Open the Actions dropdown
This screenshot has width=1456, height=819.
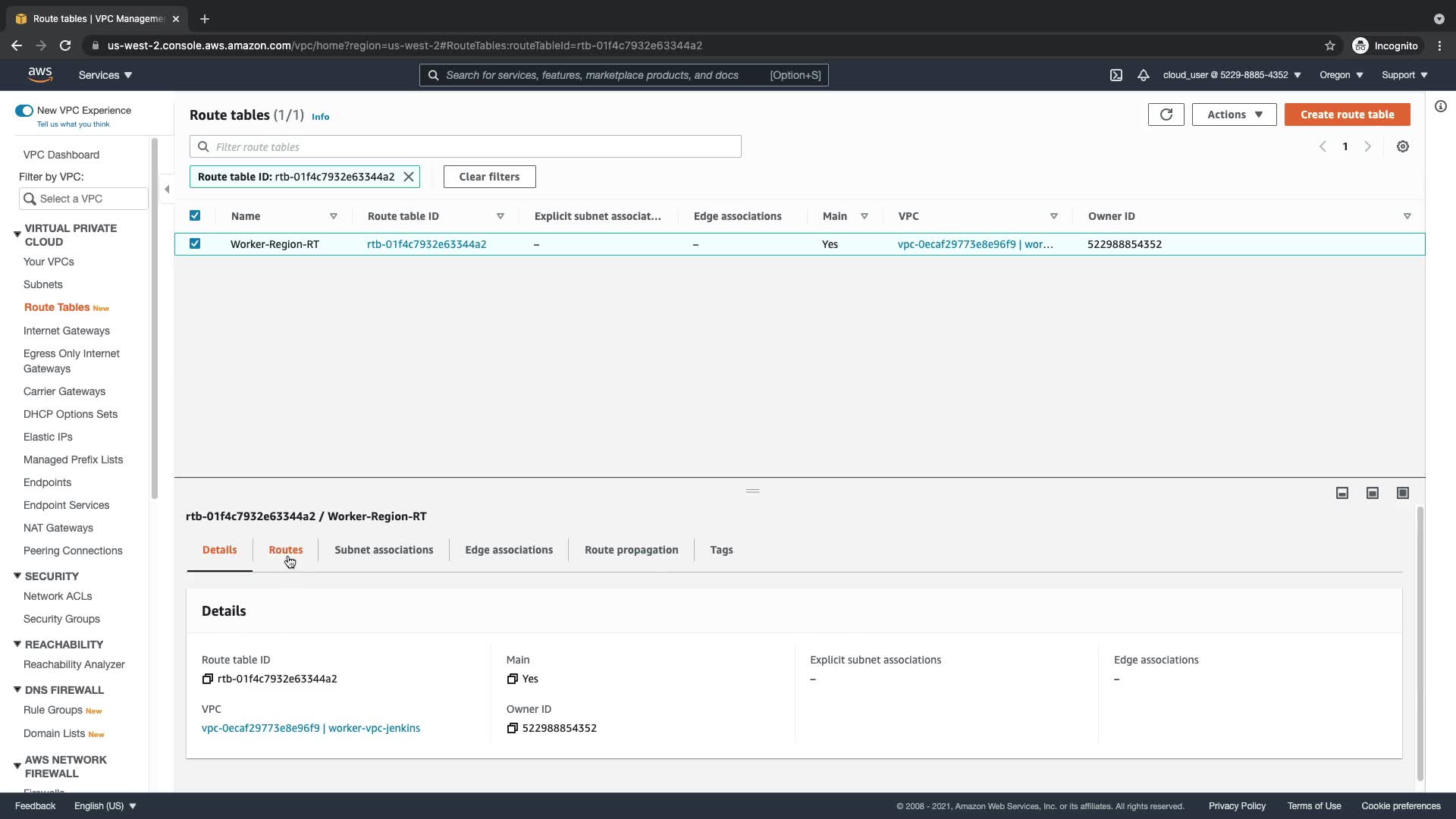(1234, 115)
